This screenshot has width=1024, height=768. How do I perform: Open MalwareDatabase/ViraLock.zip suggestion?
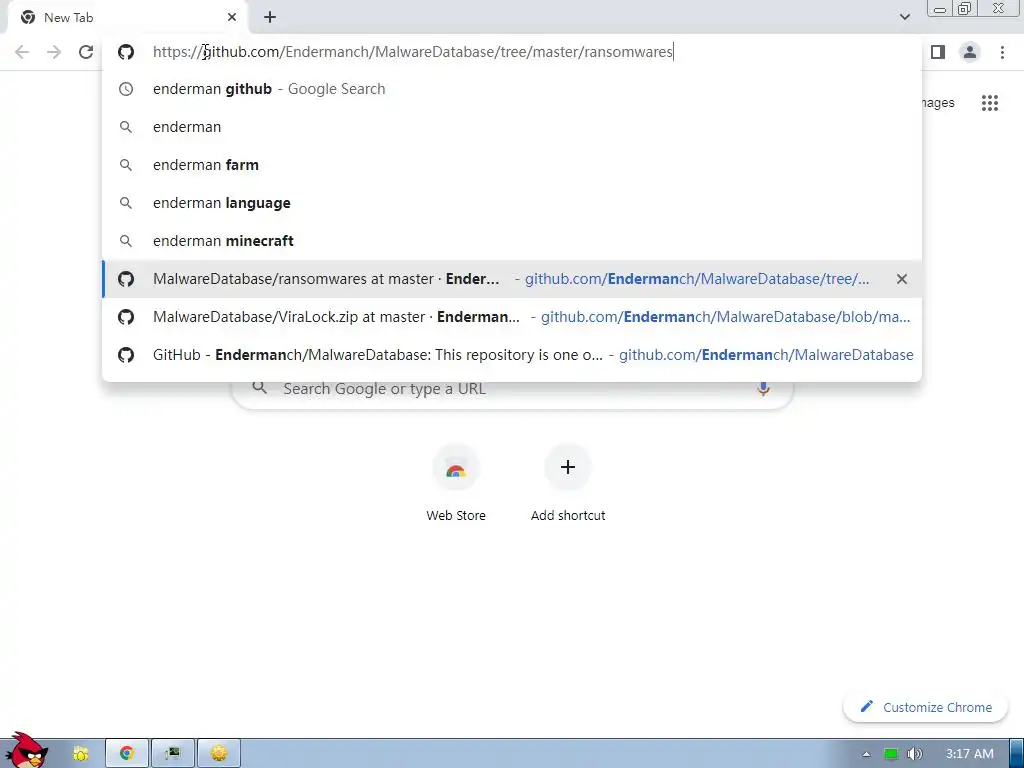pyautogui.click(x=512, y=317)
